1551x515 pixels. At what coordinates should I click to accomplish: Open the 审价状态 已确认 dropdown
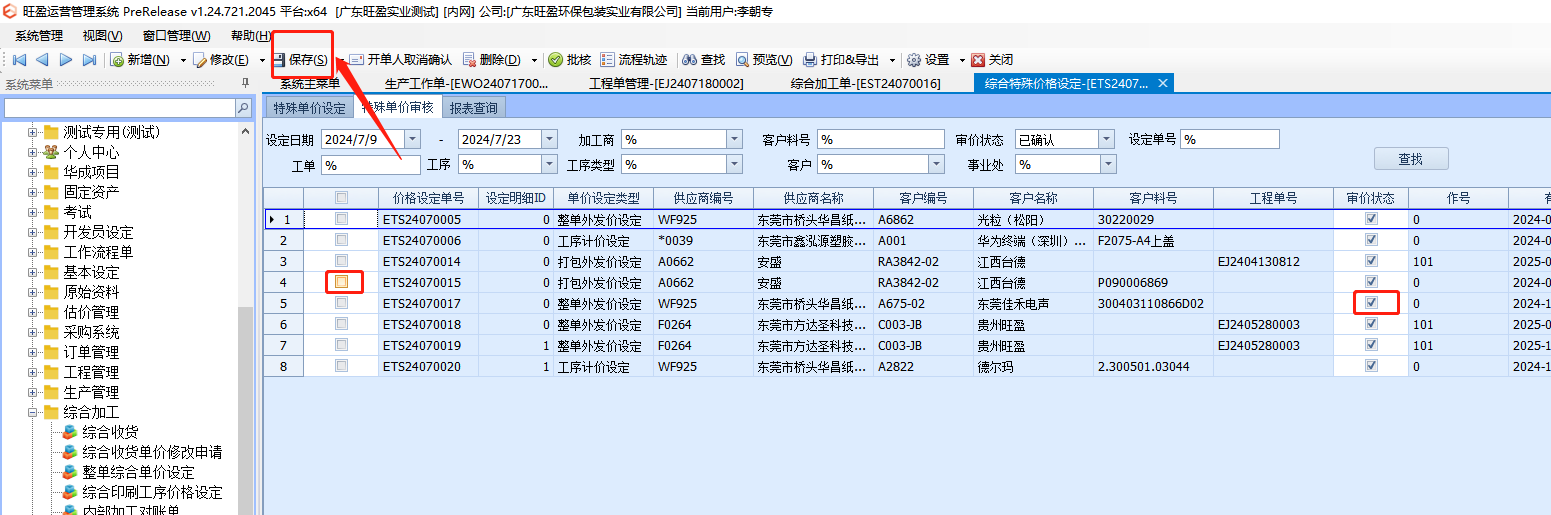click(x=1106, y=139)
